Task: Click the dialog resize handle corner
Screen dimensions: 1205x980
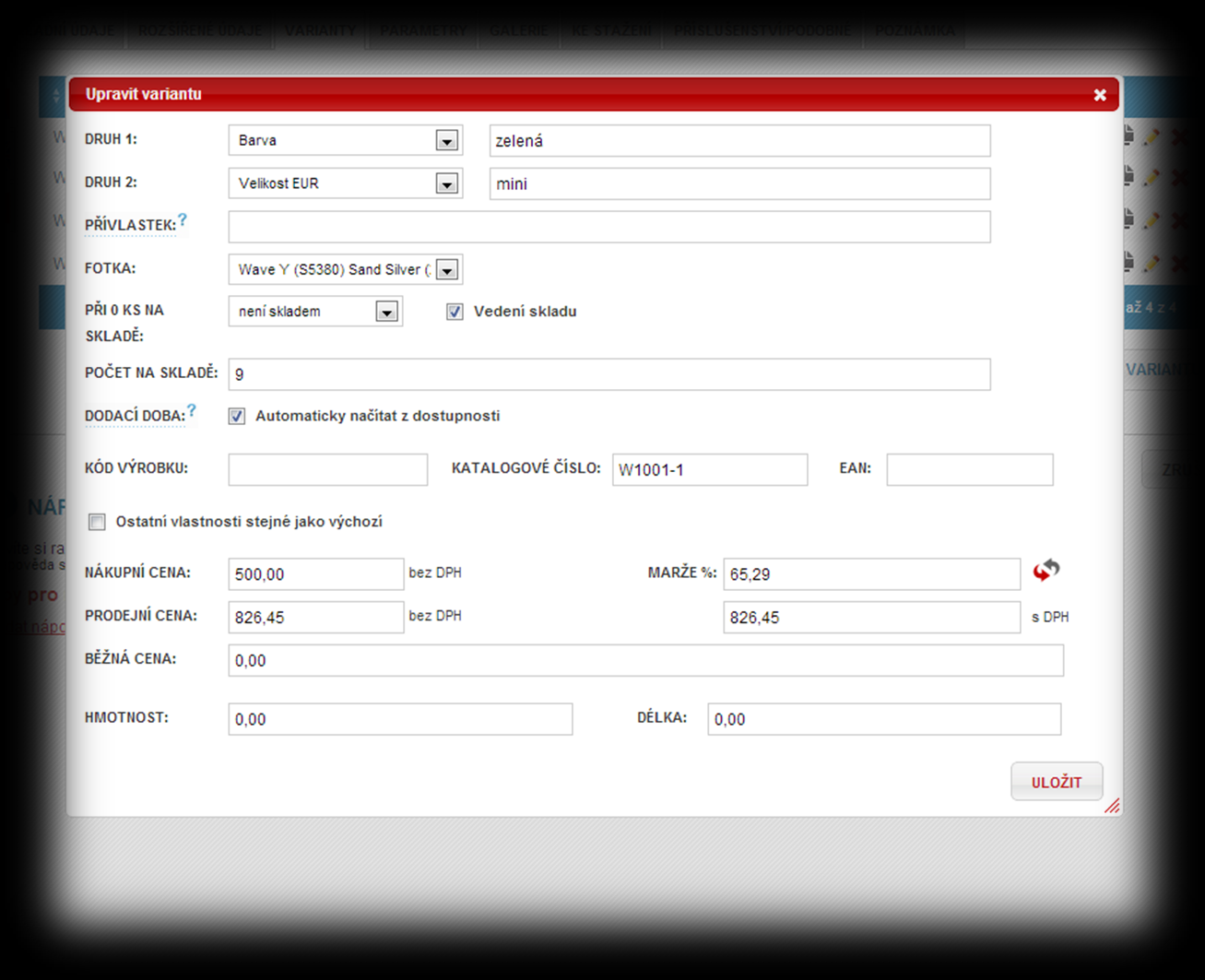Action: [x=1113, y=806]
